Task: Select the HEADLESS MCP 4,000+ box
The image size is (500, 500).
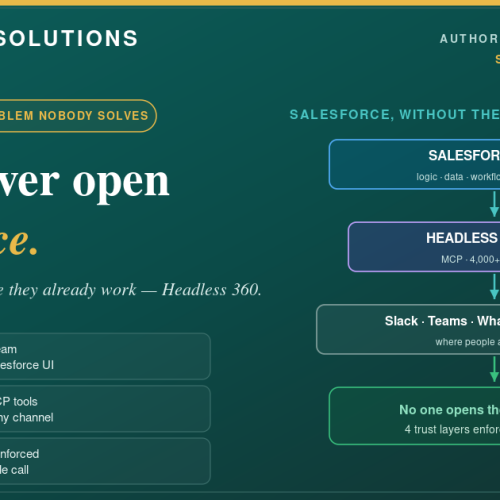Action: click(x=424, y=247)
